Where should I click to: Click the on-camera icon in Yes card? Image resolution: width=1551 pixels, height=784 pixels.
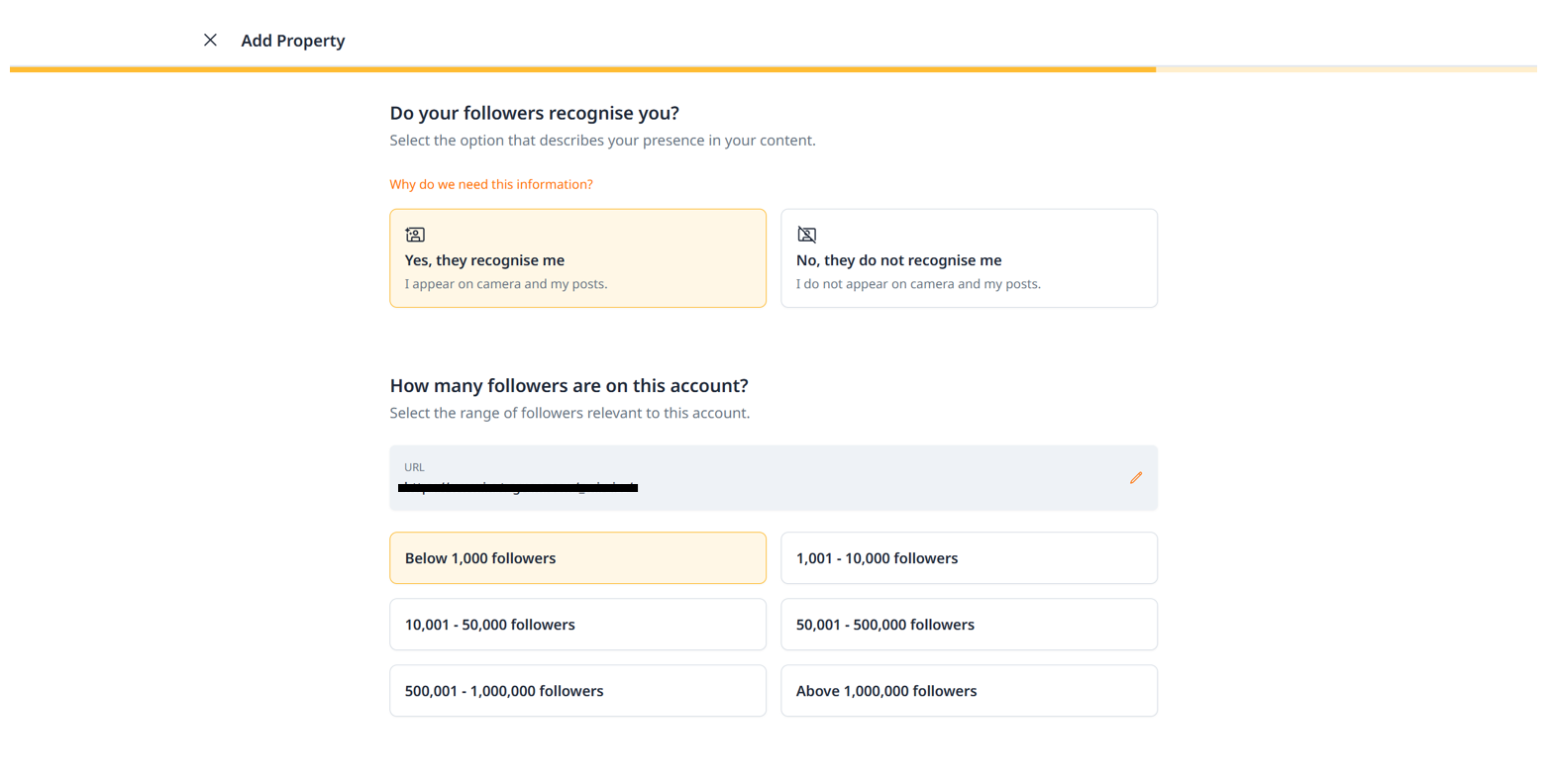415,235
